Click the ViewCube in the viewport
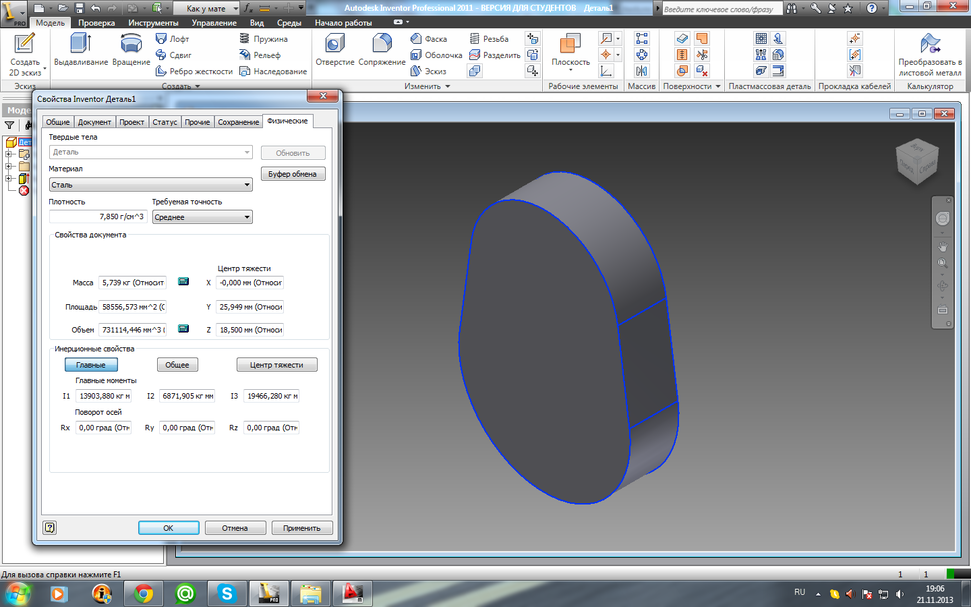The width and height of the screenshot is (971, 607). point(915,160)
